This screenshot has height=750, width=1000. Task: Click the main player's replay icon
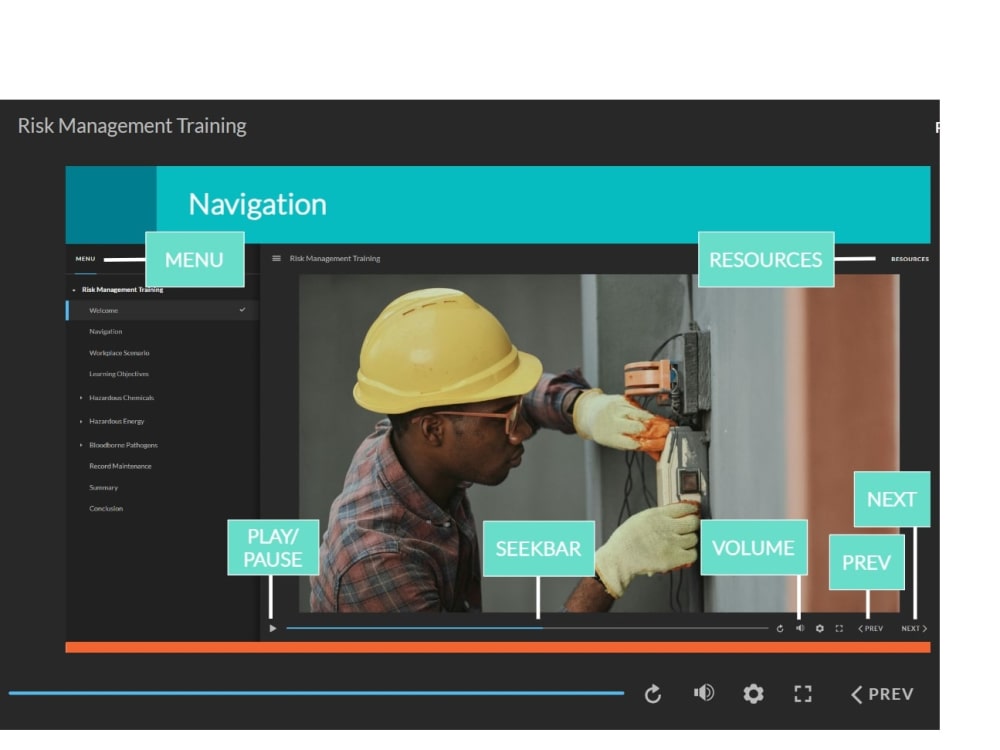click(652, 694)
